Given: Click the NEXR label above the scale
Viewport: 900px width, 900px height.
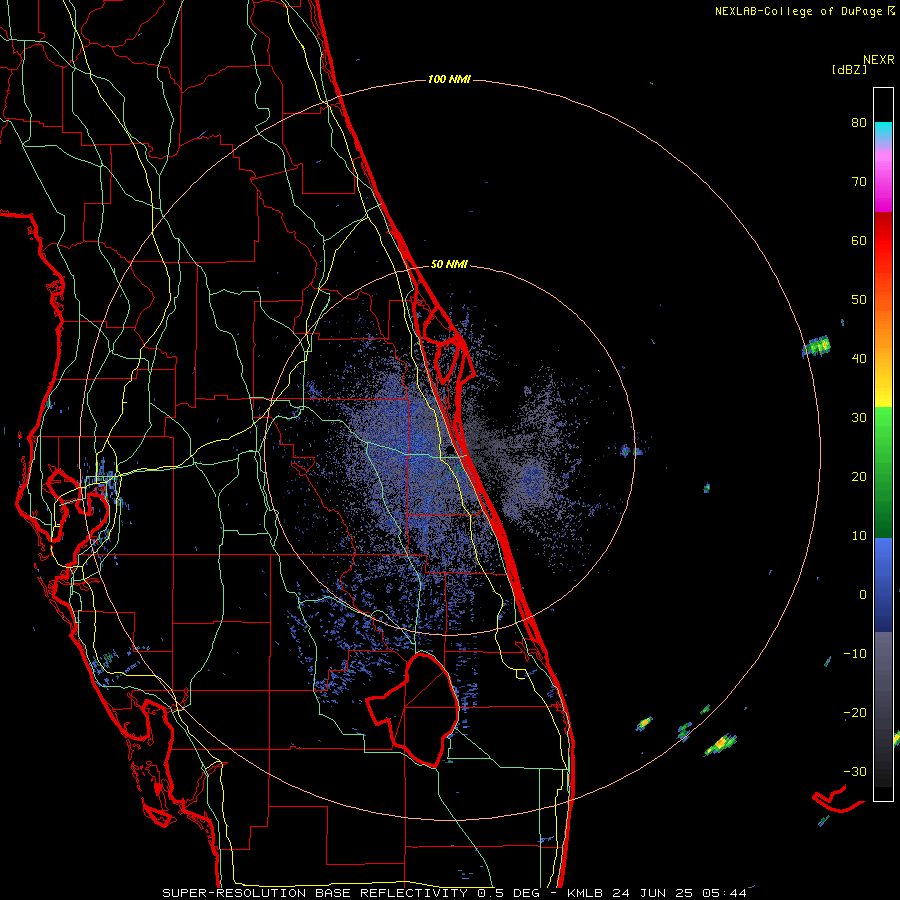Looking at the screenshot, I should tap(878, 60).
